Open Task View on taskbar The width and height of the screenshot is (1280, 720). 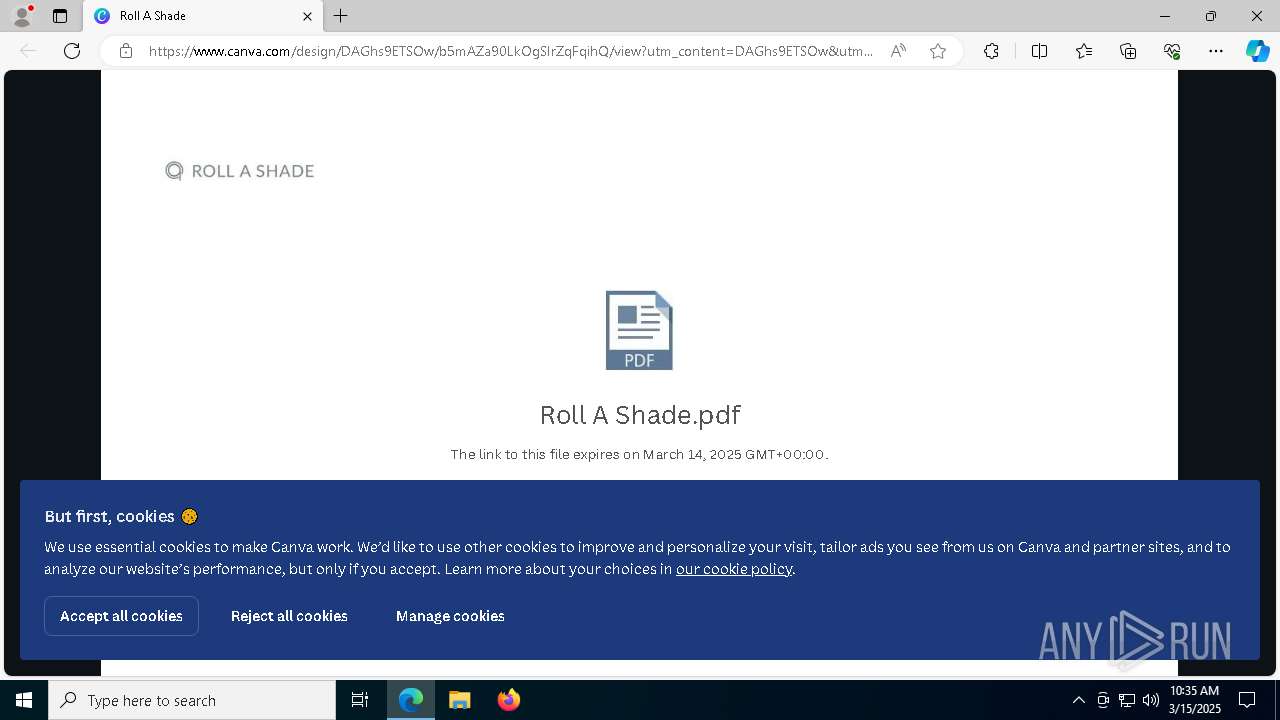(x=360, y=700)
